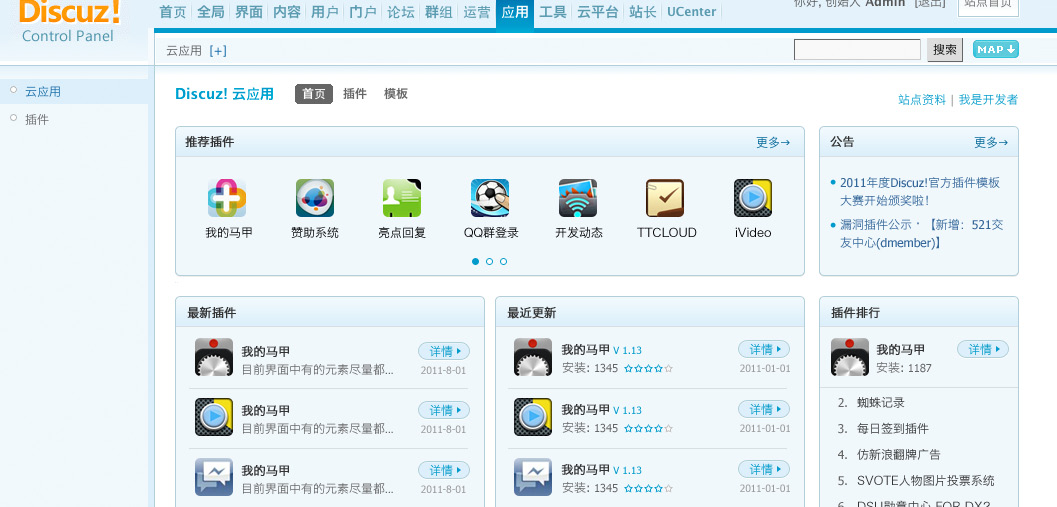The image size is (1057, 507).
Task: Select the third carousel page dot
Action: pos(504,262)
